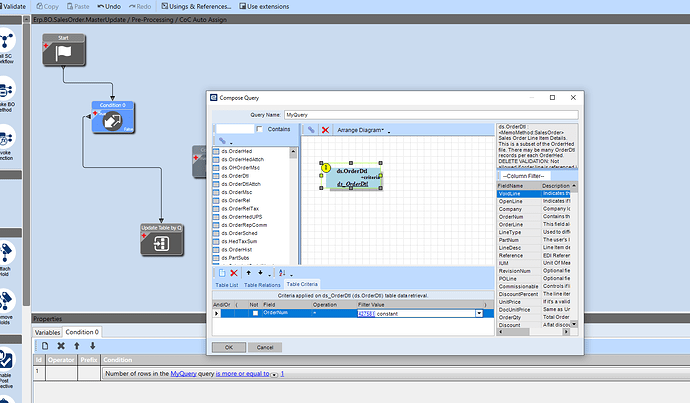Open the Column Filter dropdown
The image size is (690, 403).
pos(525,176)
